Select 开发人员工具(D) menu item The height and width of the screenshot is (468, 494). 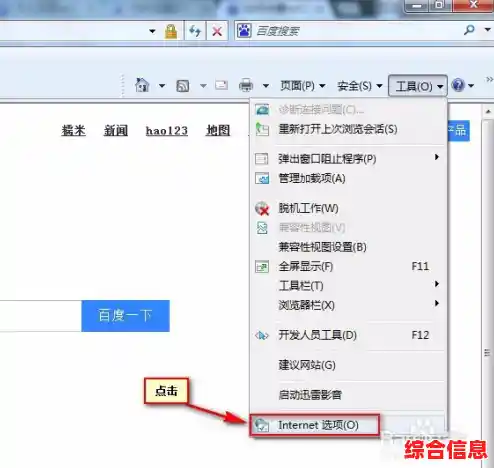click(x=348, y=335)
